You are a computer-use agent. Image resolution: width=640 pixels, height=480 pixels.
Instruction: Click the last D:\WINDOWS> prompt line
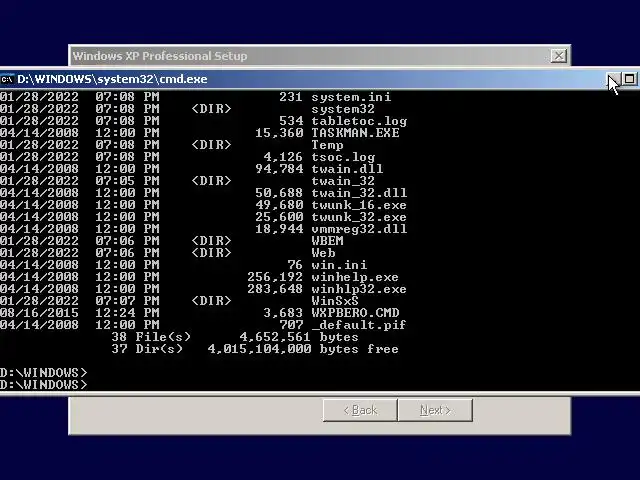44,385
